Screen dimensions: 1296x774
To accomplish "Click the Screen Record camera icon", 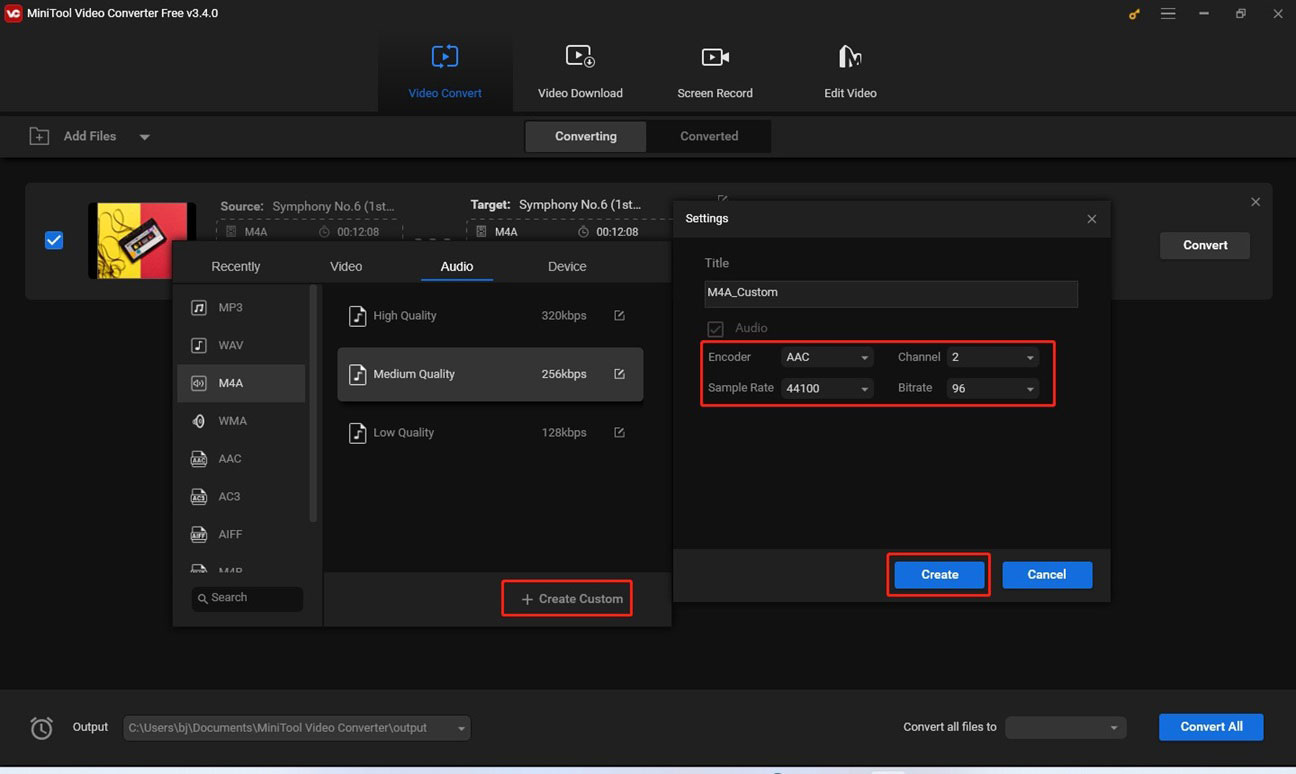I will coord(715,57).
